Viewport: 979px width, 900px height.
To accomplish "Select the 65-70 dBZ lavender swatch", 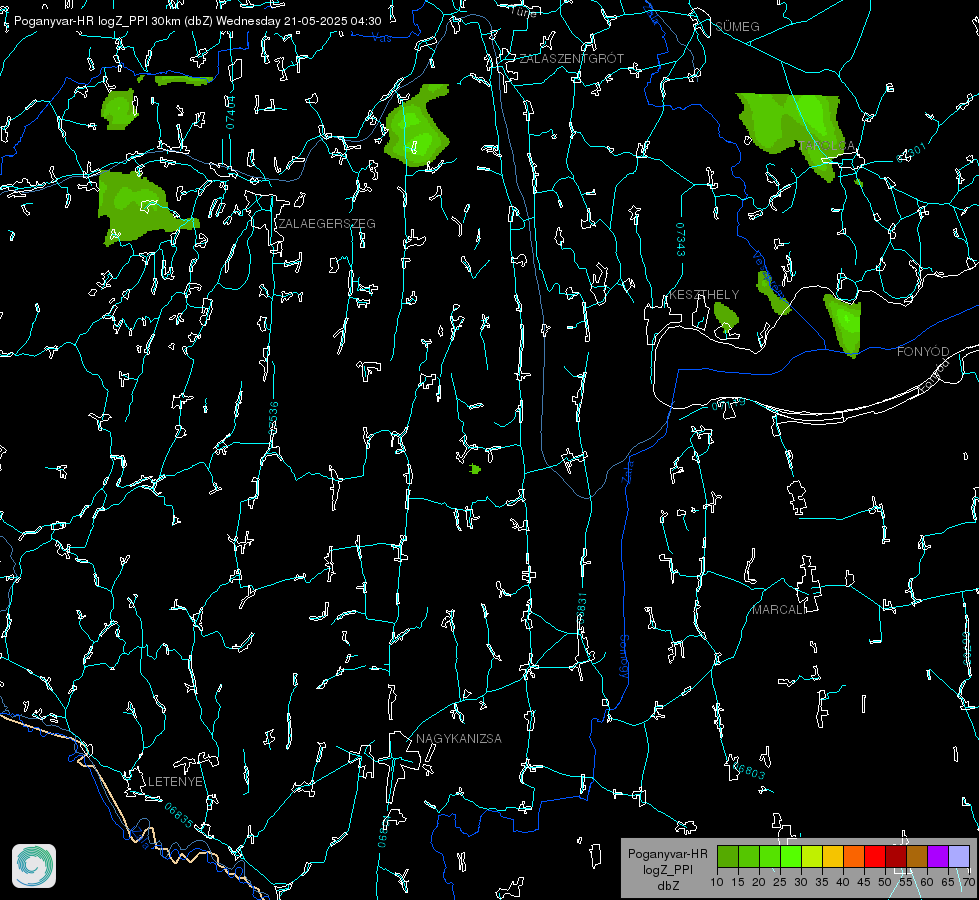I will click(959, 856).
